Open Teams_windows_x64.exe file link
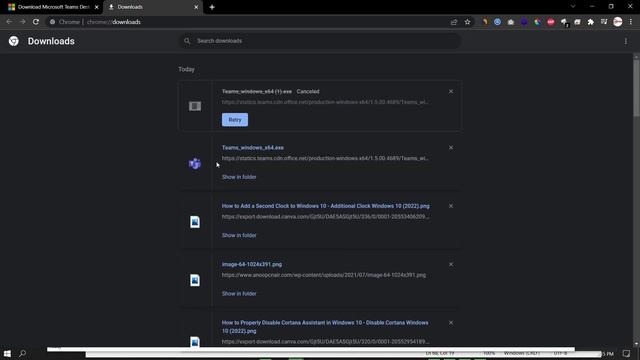Viewport: 640px width, 360px height. pyautogui.click(x=253, y=148)
